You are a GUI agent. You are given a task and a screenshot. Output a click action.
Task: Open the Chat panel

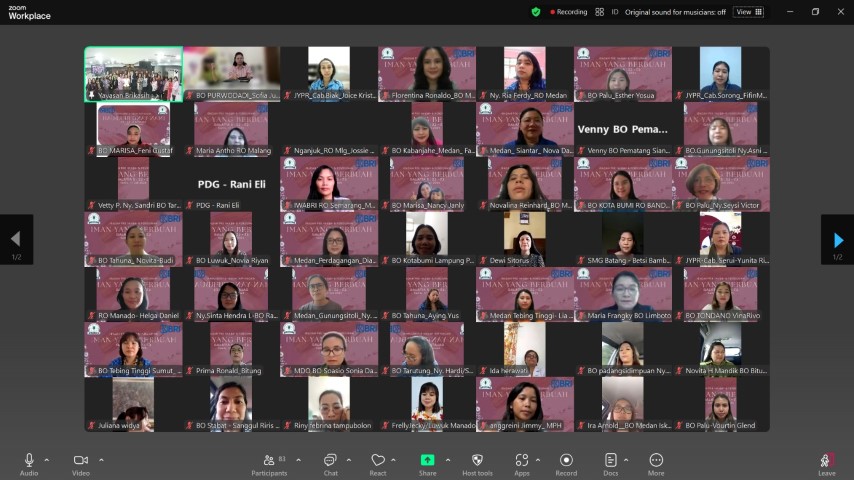(x=330, y=461)
